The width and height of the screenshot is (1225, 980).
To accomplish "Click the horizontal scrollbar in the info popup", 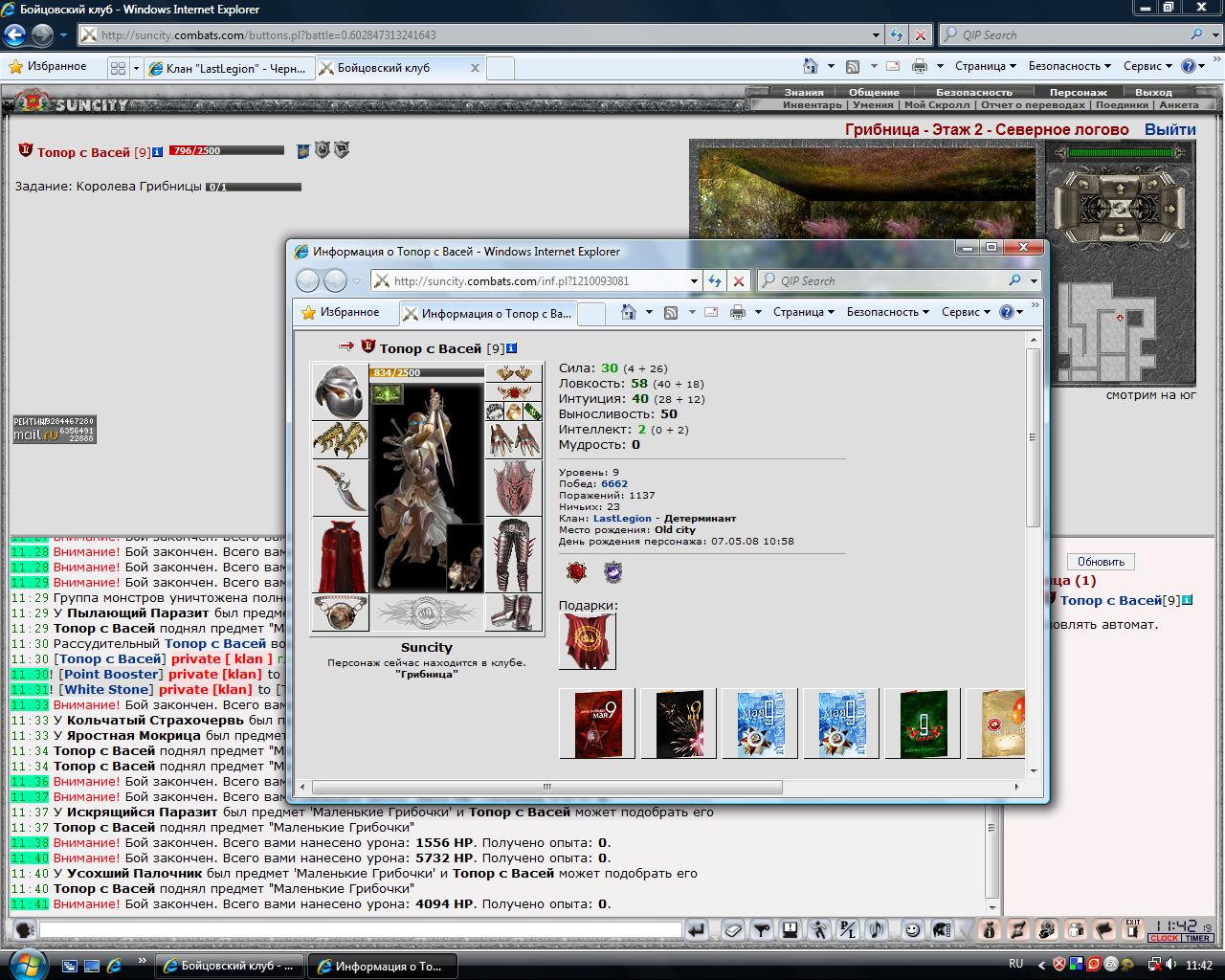I will (x=547, y=788).
